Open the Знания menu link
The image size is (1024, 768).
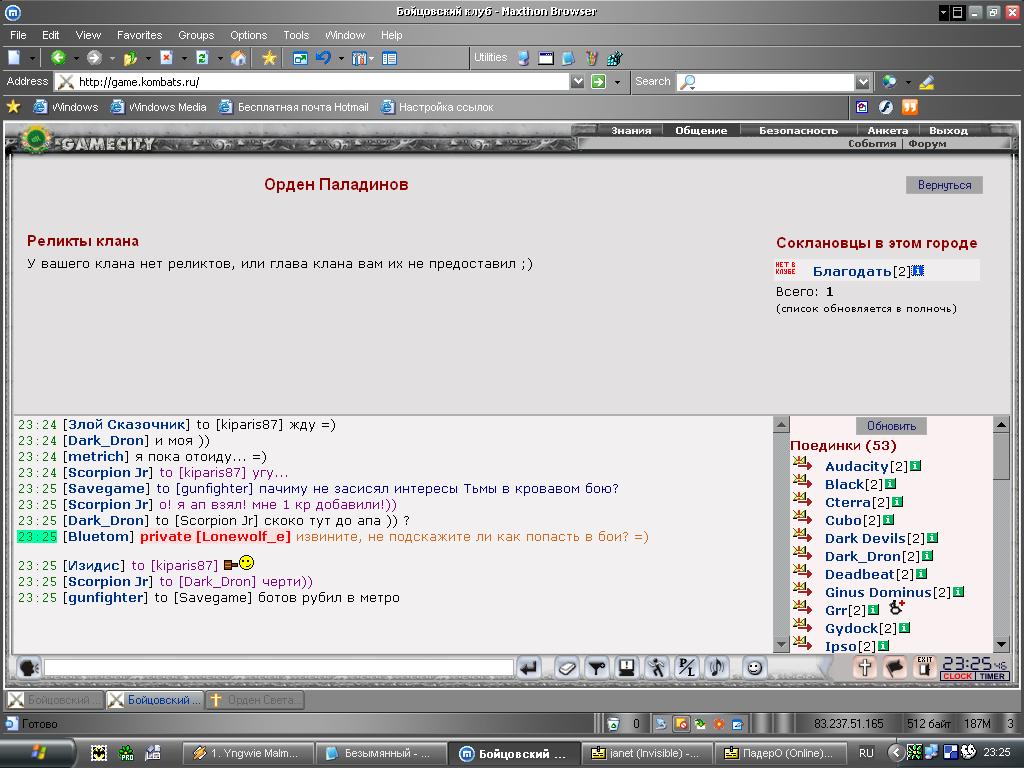click(x=631, y=131)
